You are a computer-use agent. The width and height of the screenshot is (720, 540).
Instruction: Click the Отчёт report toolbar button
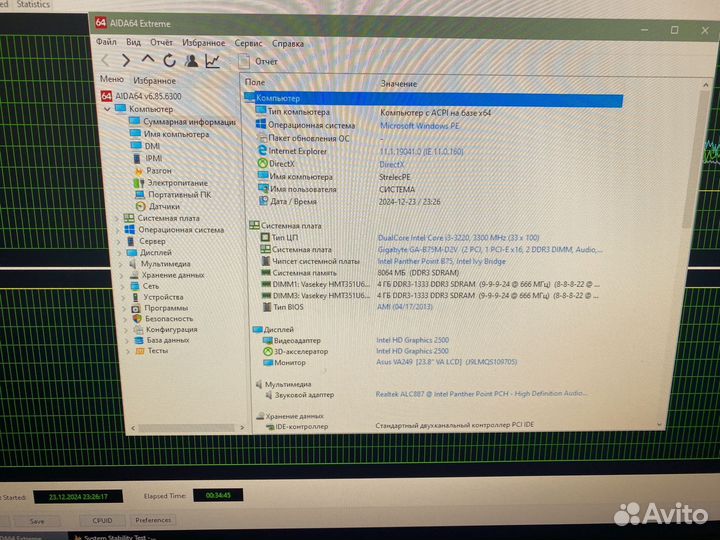click(x=258, y=62)
